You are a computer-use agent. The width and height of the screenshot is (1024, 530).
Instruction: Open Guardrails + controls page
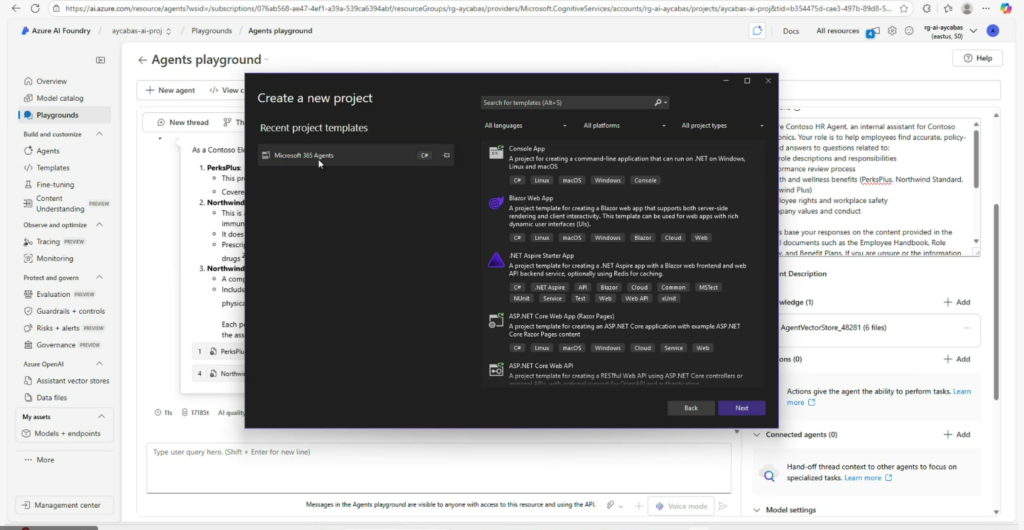[70, 311]
